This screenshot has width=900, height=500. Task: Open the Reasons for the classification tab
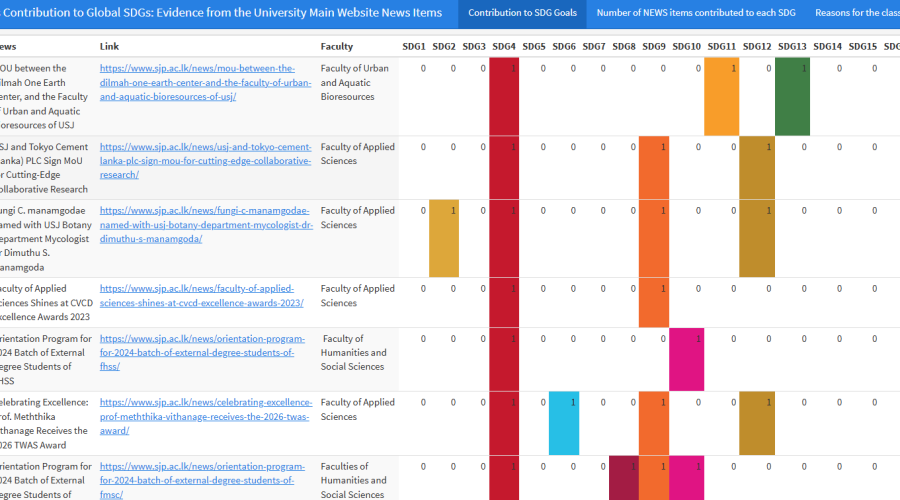(856, 13)
